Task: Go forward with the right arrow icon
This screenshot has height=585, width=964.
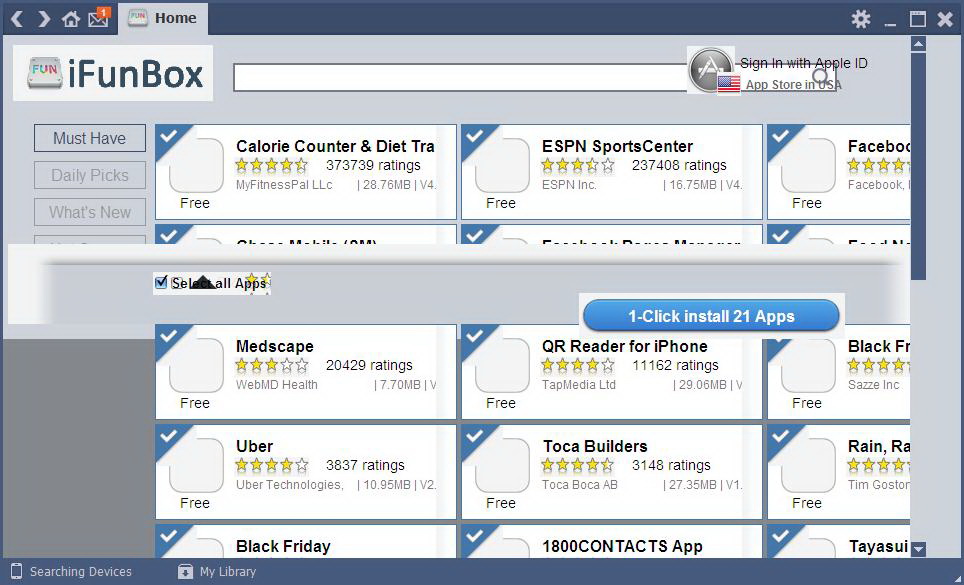Action: (43, 19)
